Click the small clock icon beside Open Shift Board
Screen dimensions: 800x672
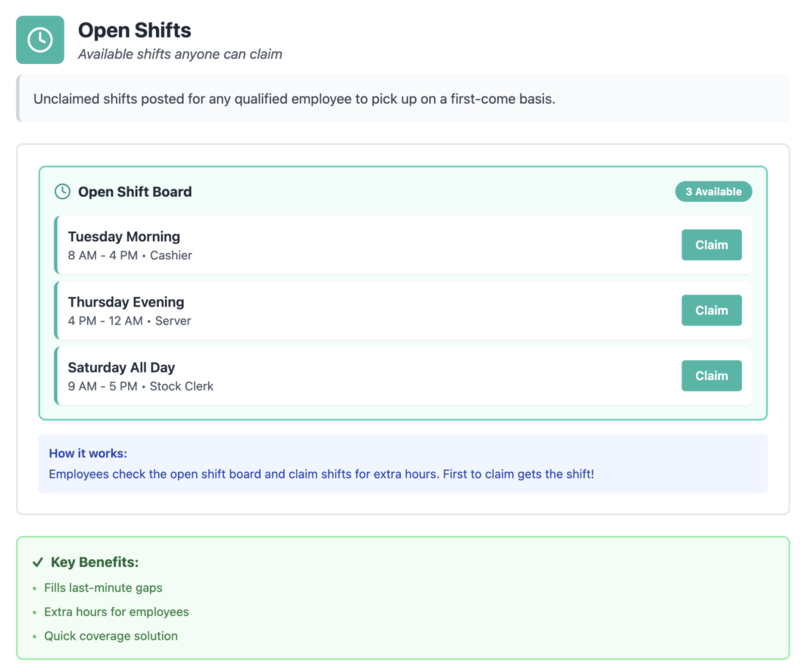click(x=62, y=191)
